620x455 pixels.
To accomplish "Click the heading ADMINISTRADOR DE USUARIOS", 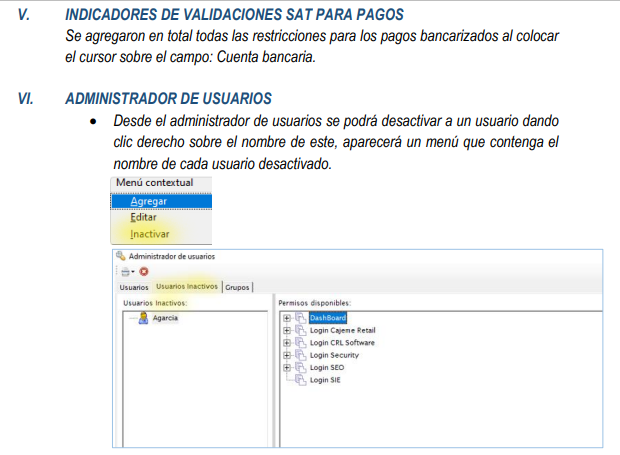I will coord(168,98).
